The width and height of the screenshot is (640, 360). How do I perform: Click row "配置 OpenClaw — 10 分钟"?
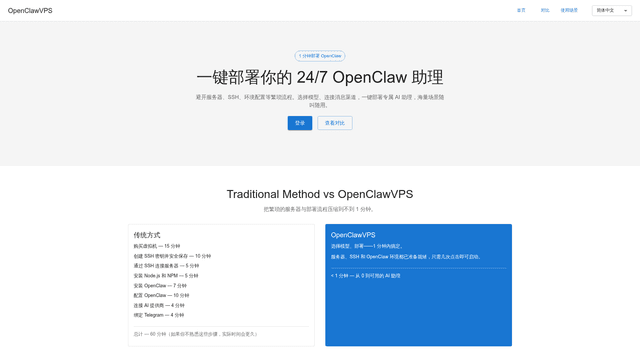(161, 295)
